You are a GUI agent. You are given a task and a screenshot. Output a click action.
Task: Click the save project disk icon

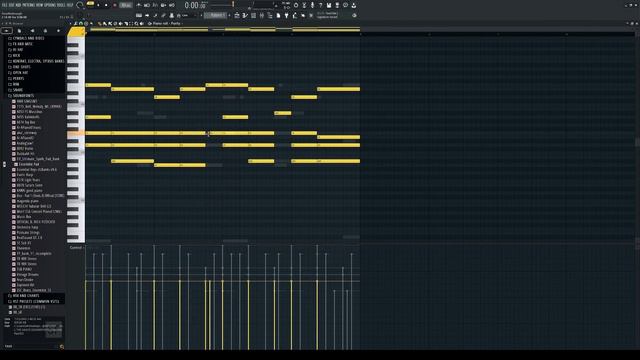point(329,5)
